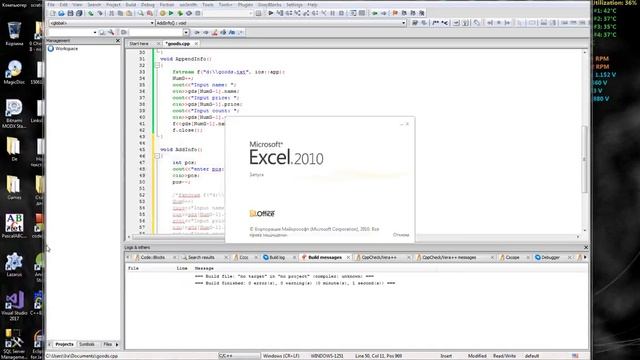This screenshot has height=360, width=640.
Task: Click the Run to cursor debug icon
Action: coord(280,13)
